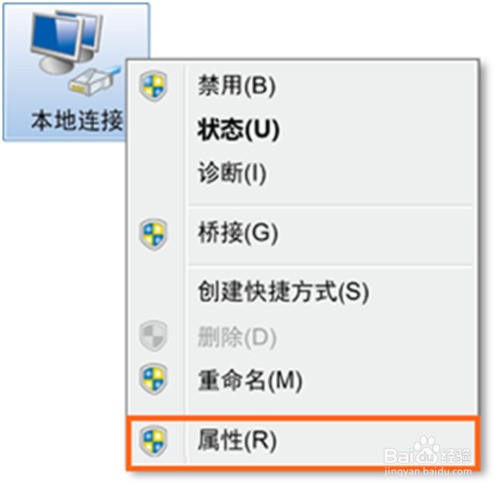Click the greyed shield icon beside 删除(D)
This screenshot has height=489, width=500.
tap(153, 336)
